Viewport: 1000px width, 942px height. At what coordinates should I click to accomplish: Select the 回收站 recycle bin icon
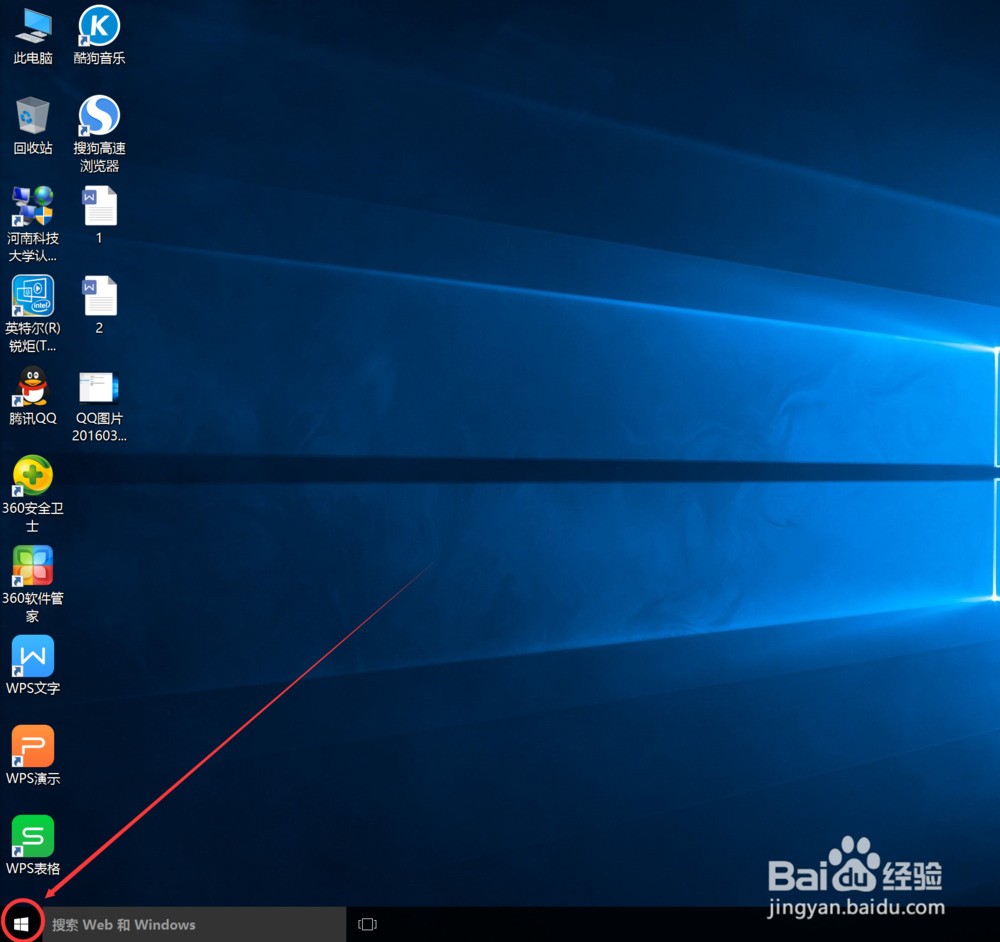(x=33, y=117)
